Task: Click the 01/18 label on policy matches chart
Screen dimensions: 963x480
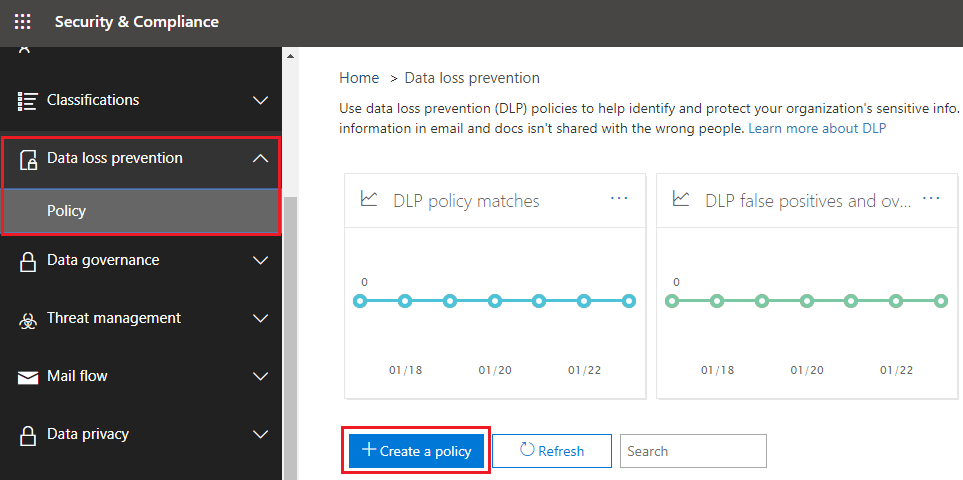Action: coord(405,370)
